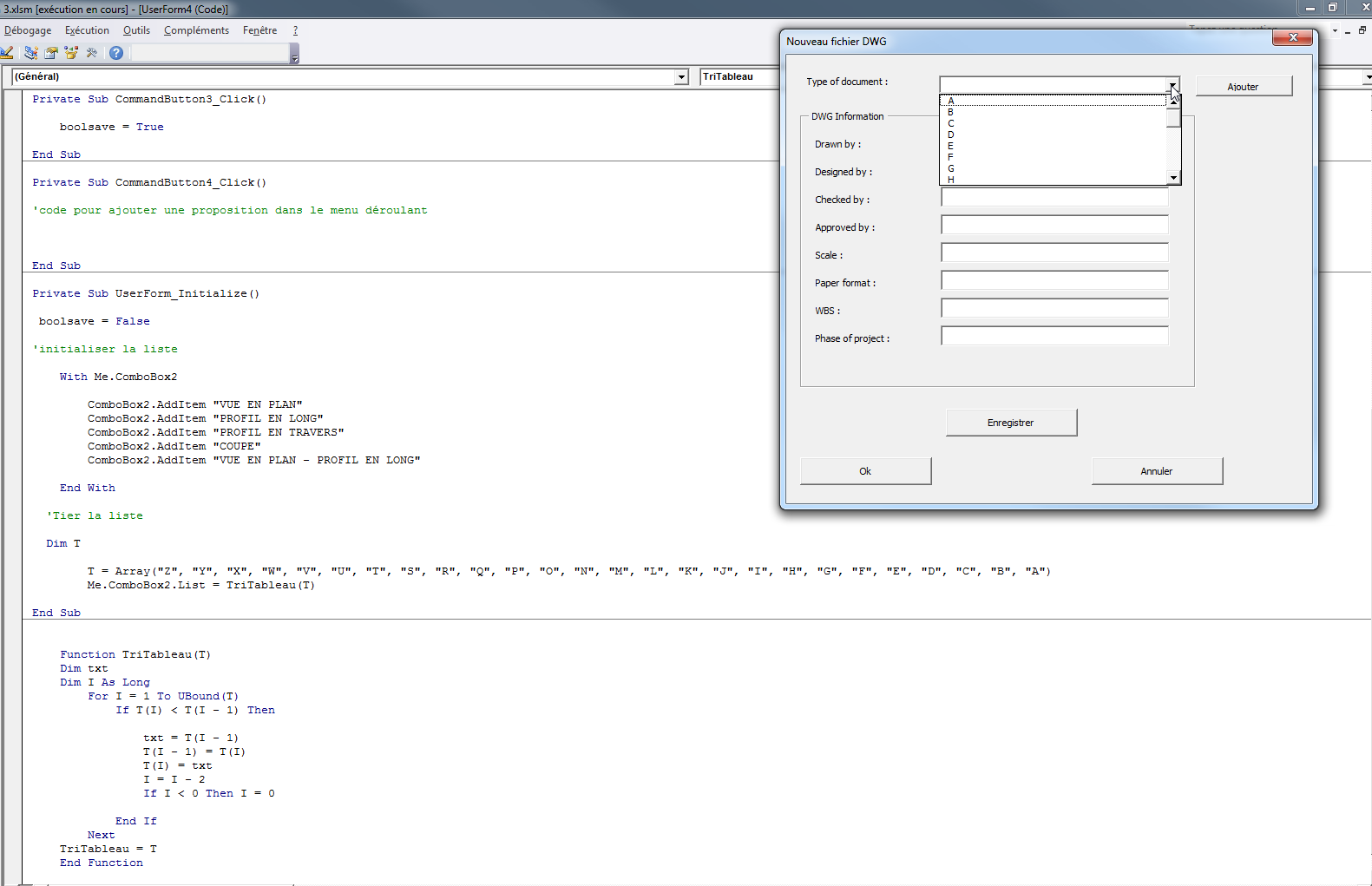Image resolution: width=1372 pixels, height=886 pixels.
Task: Open the ? help menu
Action: click(295, 30)
